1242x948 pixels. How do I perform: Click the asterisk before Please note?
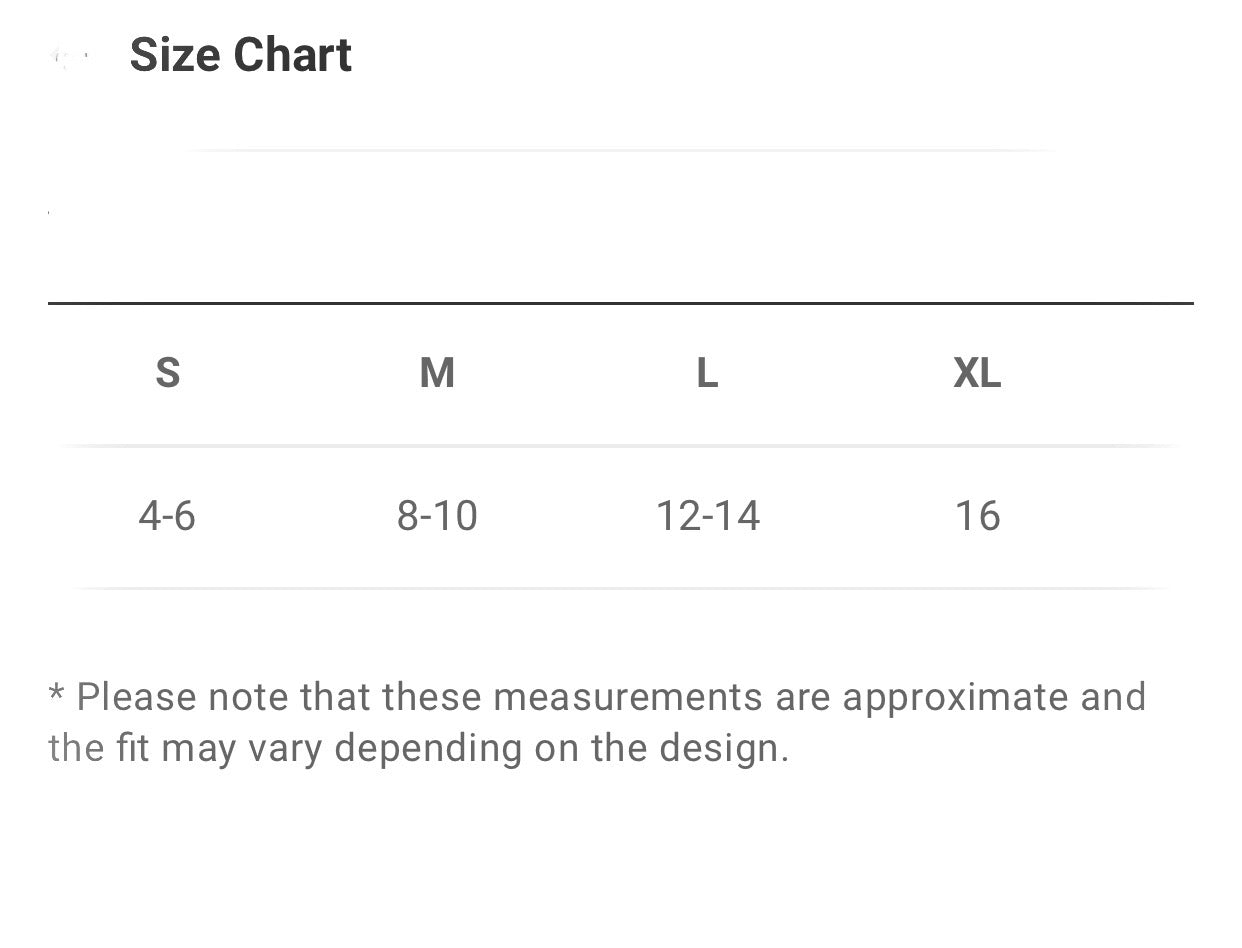pos(56,691)
